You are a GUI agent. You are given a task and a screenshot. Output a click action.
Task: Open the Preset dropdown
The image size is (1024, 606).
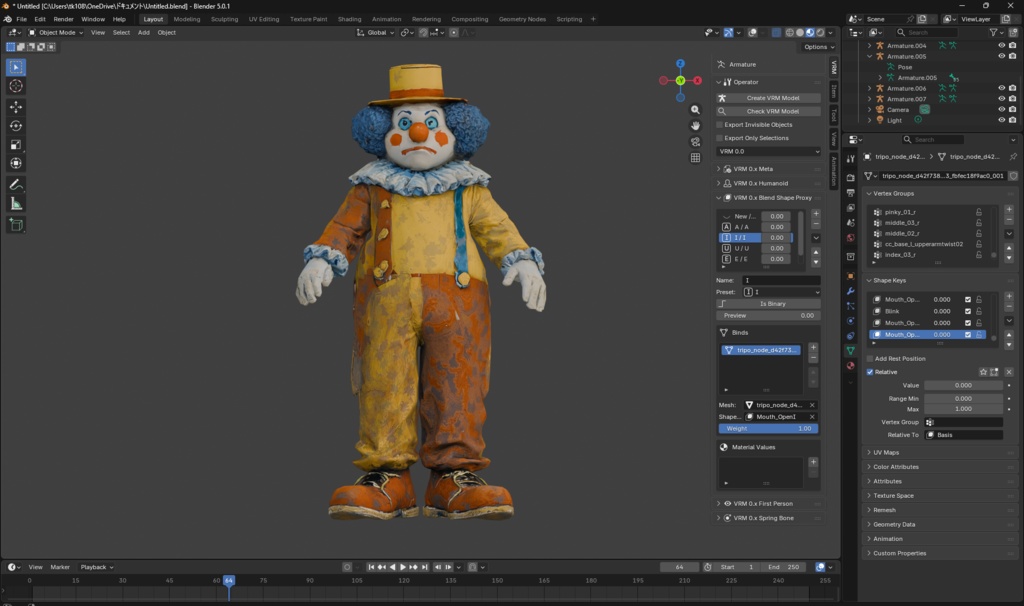pos(781,292)
